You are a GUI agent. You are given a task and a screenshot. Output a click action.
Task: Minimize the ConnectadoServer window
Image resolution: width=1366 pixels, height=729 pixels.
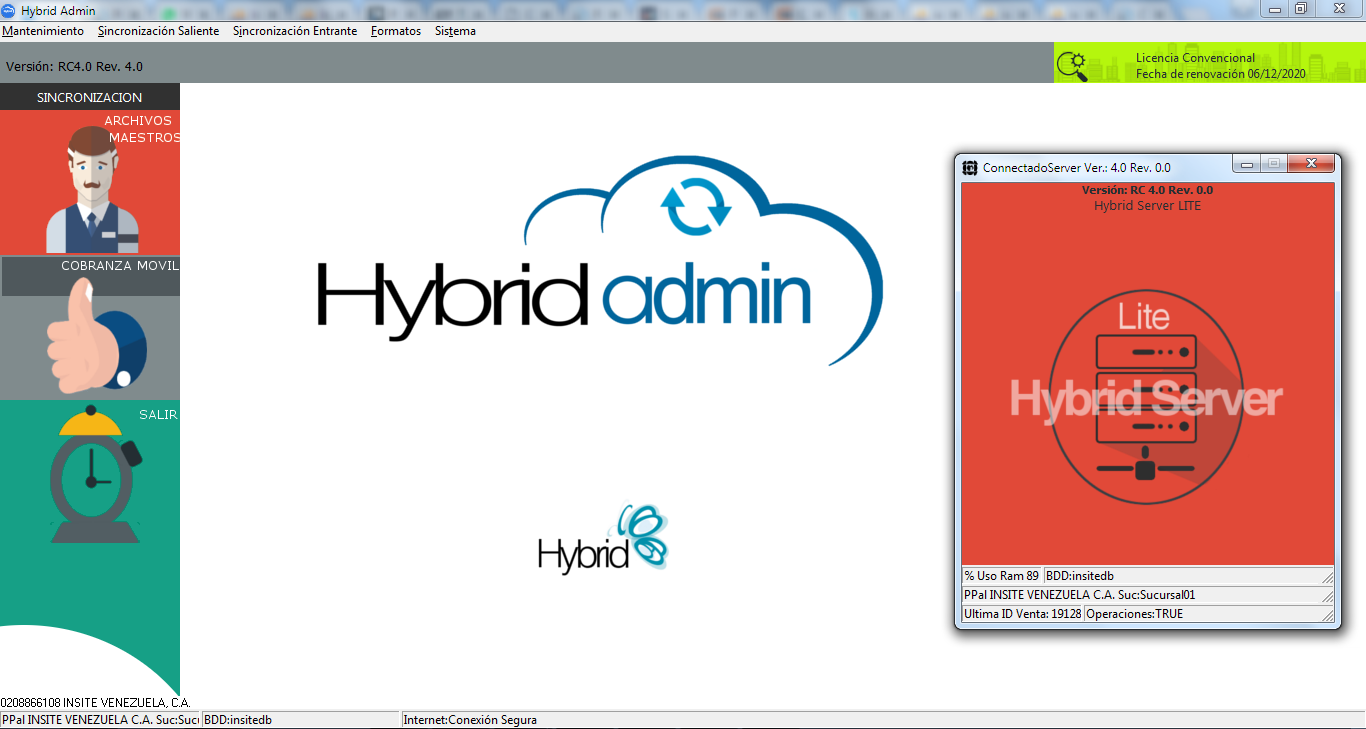click(1246, 164)
